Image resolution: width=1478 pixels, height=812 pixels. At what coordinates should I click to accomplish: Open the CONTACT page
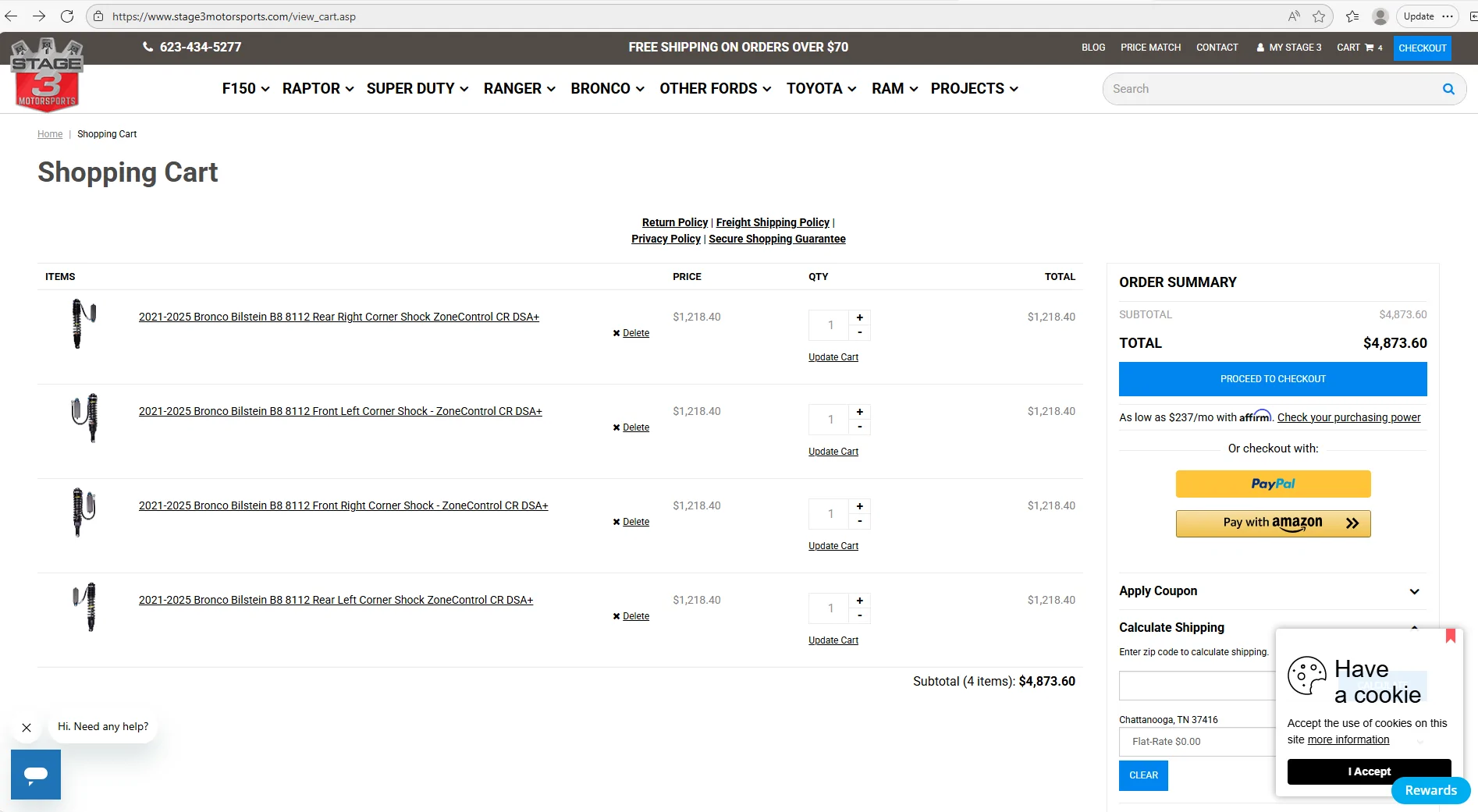(1217, 48)
